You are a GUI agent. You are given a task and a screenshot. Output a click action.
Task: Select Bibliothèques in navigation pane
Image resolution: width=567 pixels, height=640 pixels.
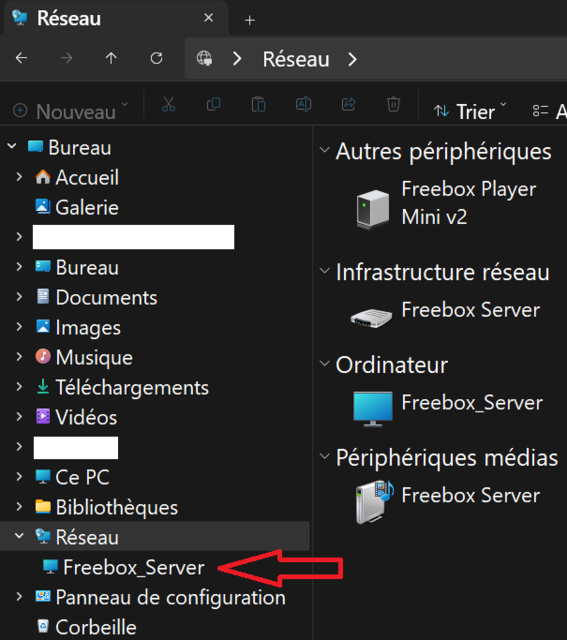[116, 507]
